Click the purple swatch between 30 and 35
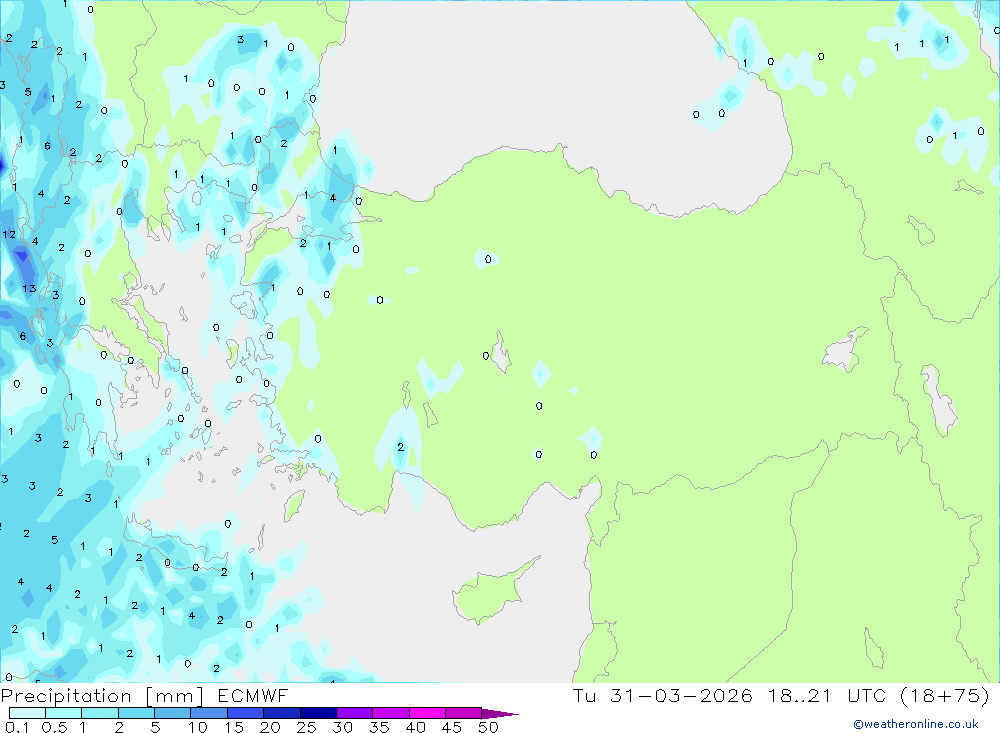Image resolution: width=1000 pixels, height=733 pixels. (x=355, y=713)
